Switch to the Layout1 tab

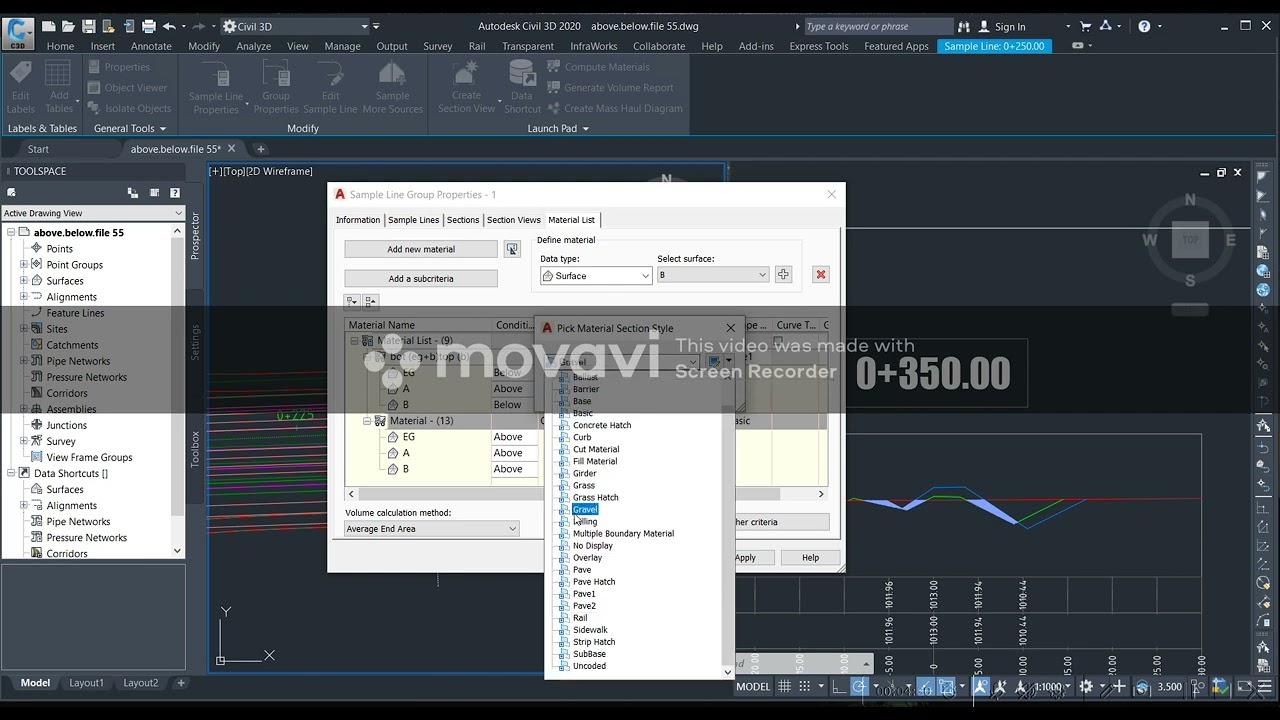click(86, 683)
